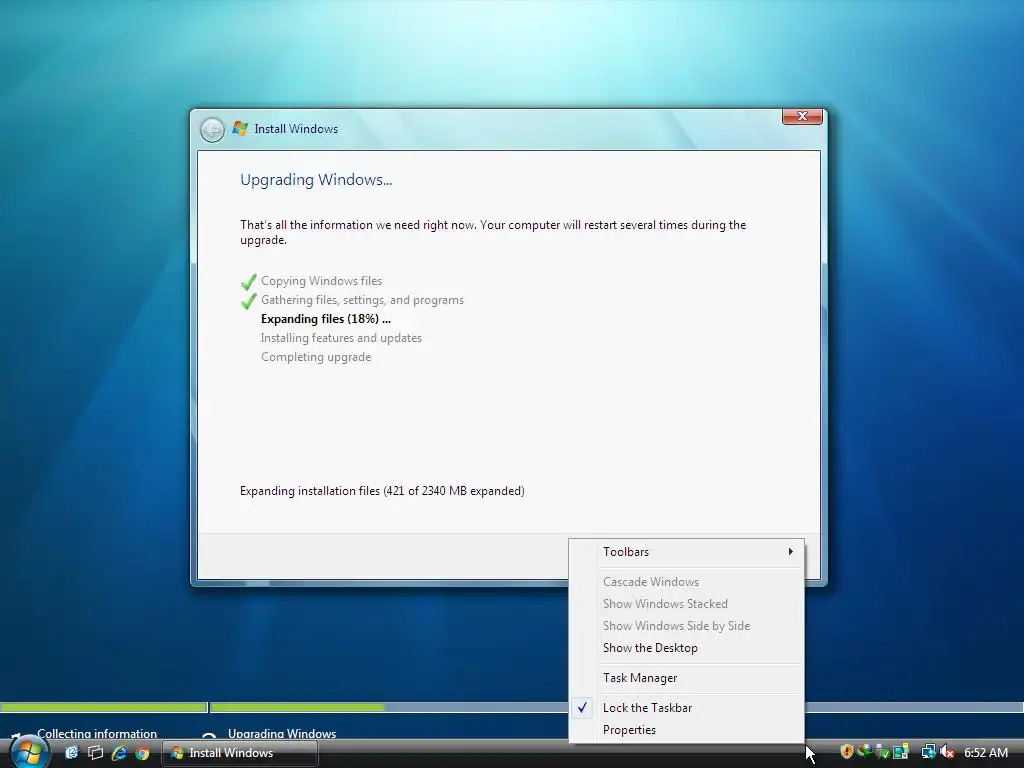Open the Toolbars submenu

pyautogui.click(x=686, y=552)
